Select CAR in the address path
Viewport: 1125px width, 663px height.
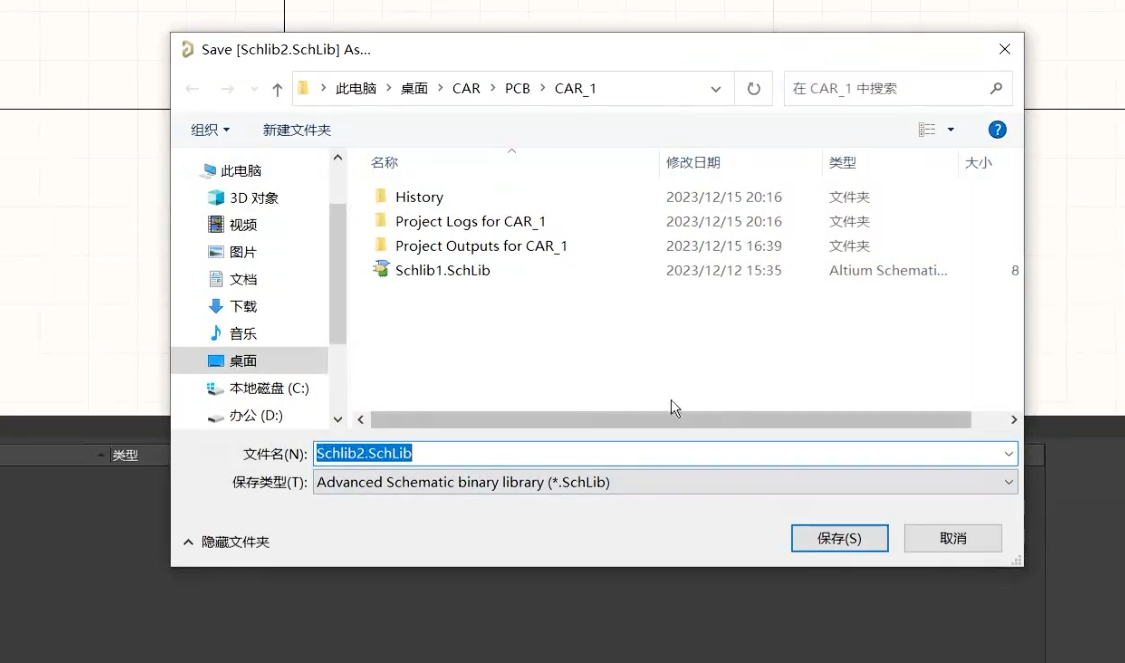(x=466, y=88)
